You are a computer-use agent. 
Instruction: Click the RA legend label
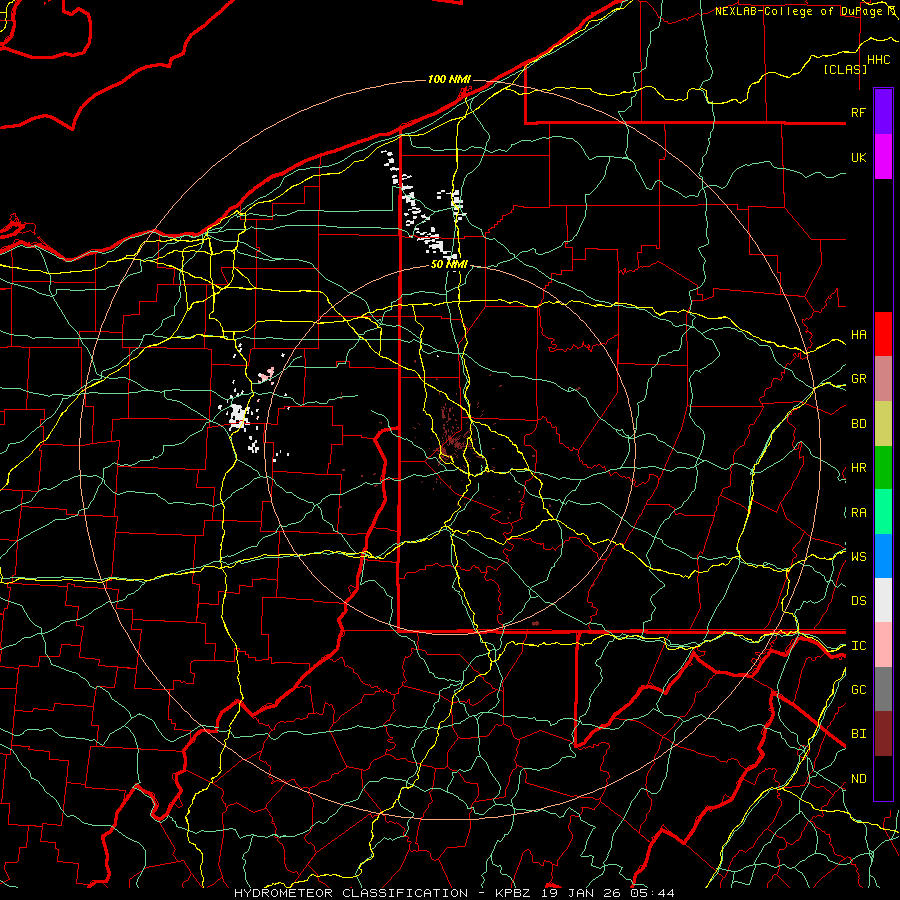(x=858, y=513)
